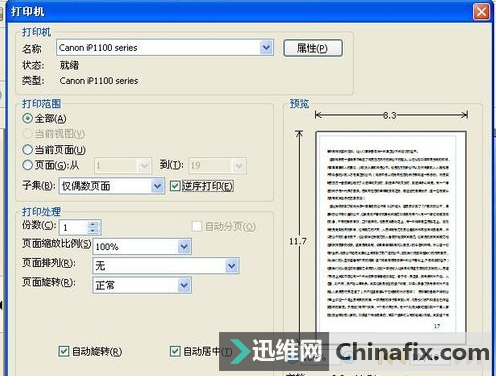Screen dimensions: 496x376
Task: Choose the 页面(G) page range radio button
Action: [28, 165]
